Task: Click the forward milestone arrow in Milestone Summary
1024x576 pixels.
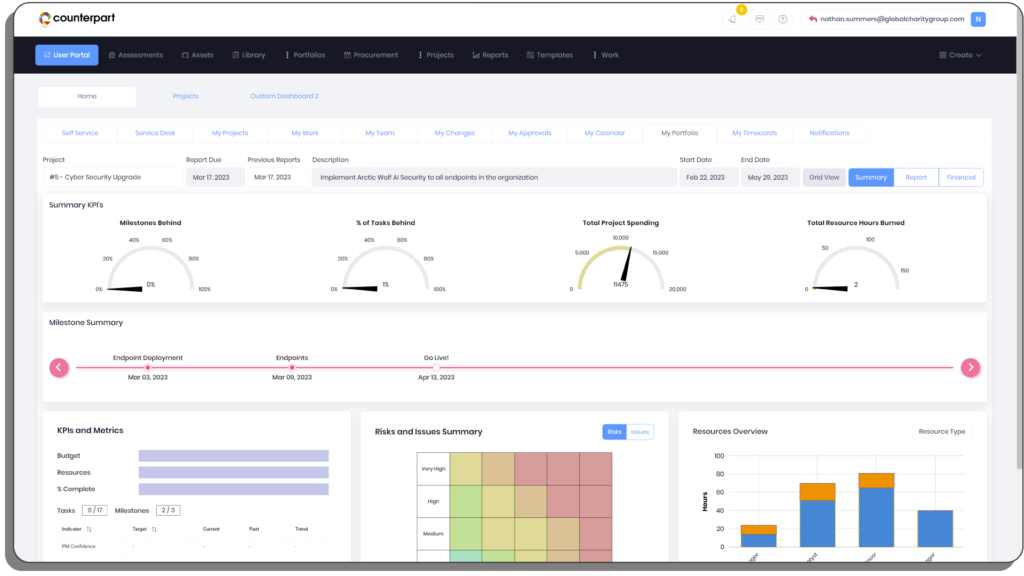Action: click(x=970, y=367)
